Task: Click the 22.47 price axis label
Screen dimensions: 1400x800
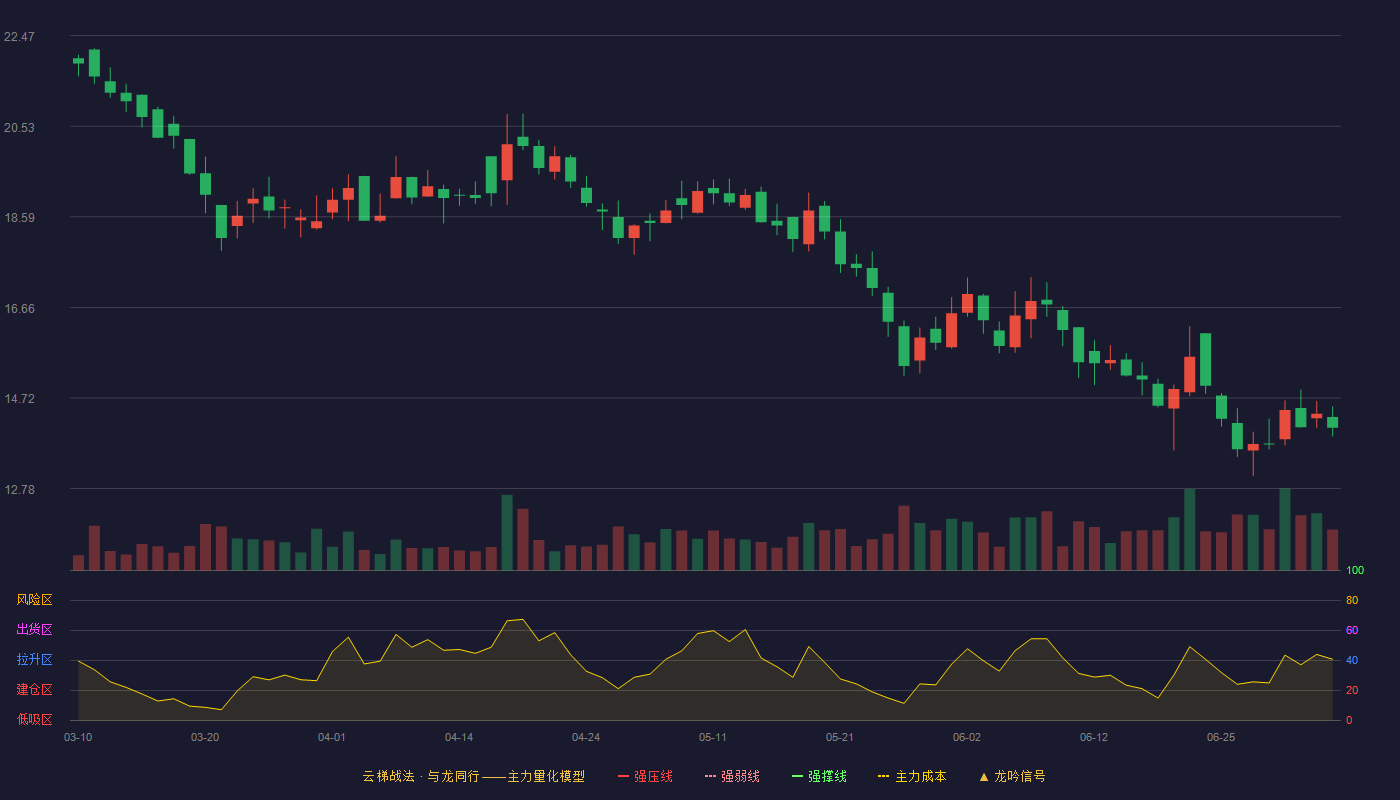Action: (19, 37)
